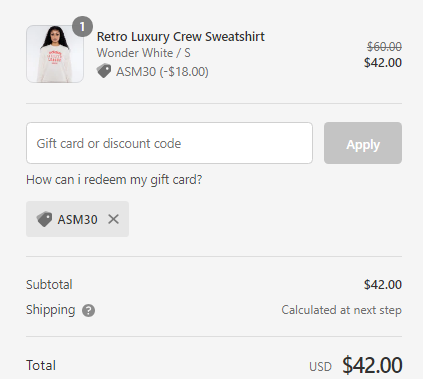This screenshot has width=423, height=379.
Task: Click the quantity badge showing 1
Action: tap(82, 26)
